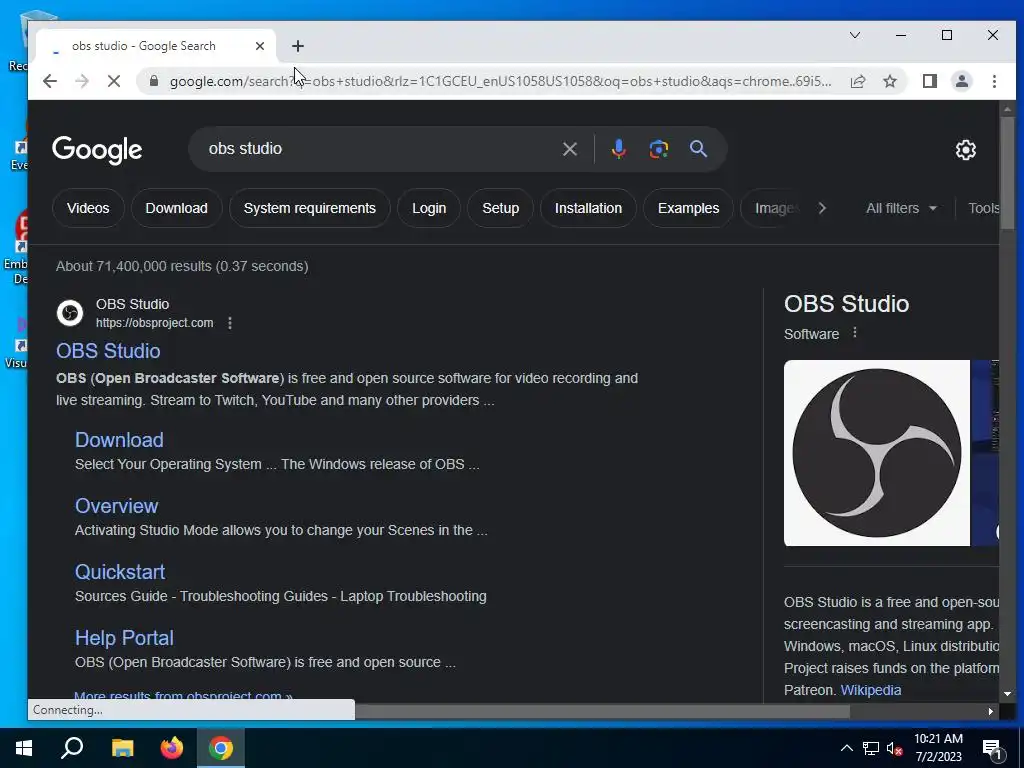
Task: Search by voice microphone icon
Action: click(x=618, y=149)
